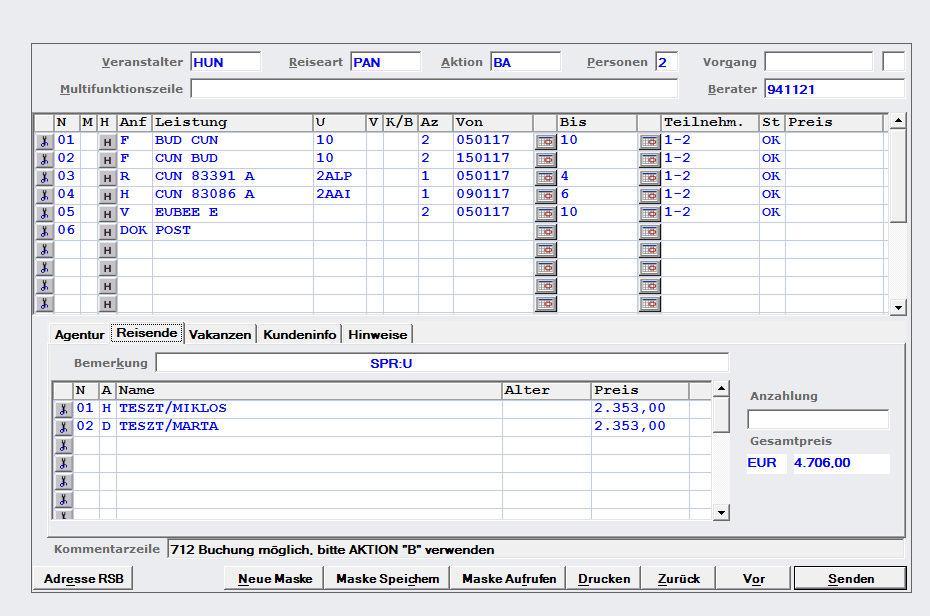The image size is (930, 616).
Task: Submit the booking with Senden
Action: (x=851, y=579)
